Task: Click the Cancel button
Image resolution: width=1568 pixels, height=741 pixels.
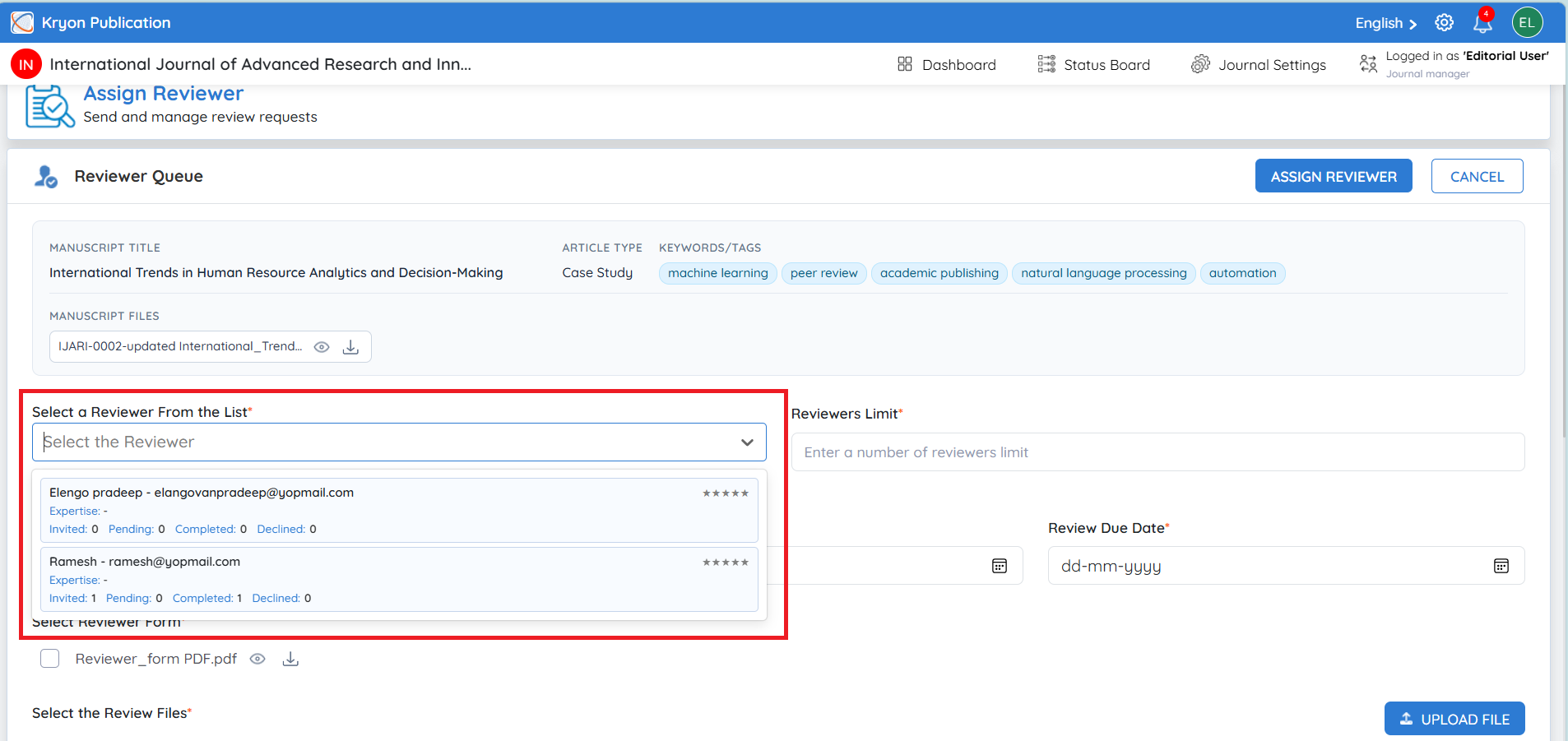Action: pos(1477,176)
